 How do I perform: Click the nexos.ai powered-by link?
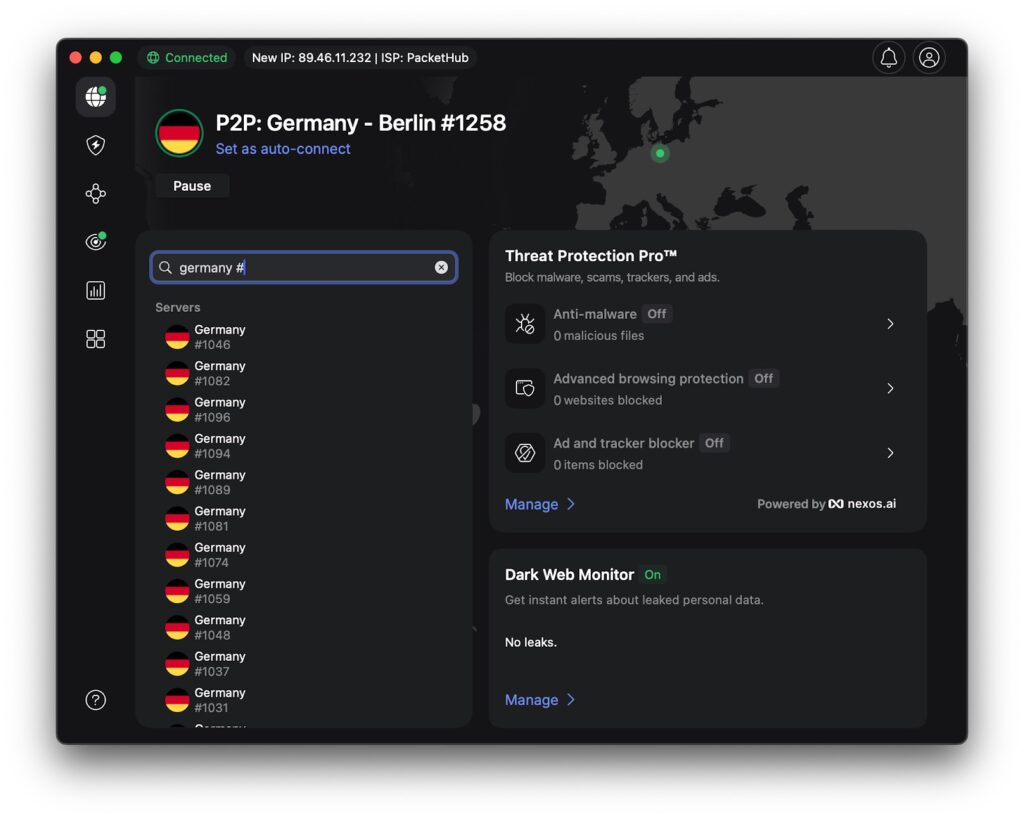click(862, 504)
